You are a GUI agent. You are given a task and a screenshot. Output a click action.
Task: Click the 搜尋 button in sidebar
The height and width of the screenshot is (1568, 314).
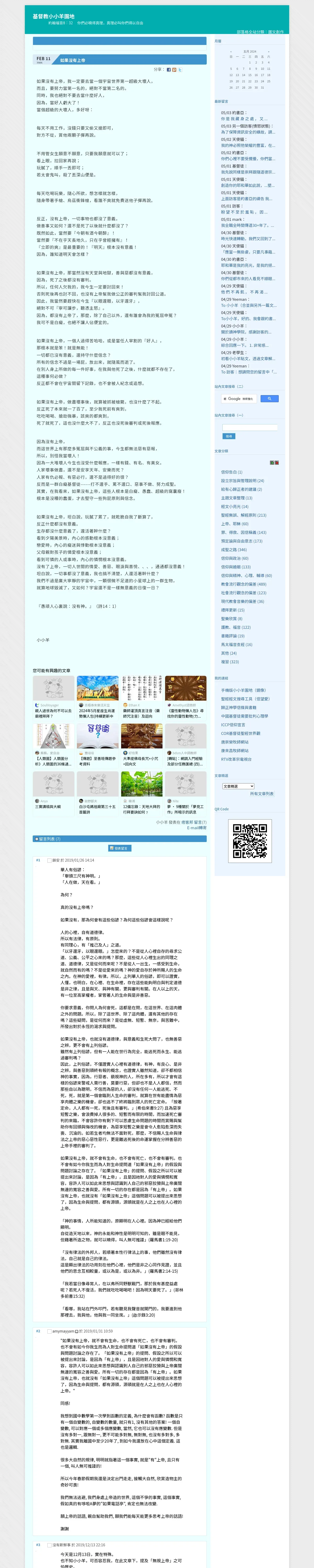pyautogui.click(x=229, y=436)
